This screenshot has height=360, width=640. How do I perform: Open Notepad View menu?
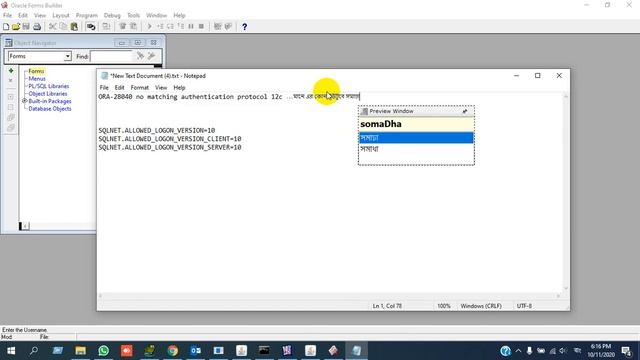pyautogui.click(x=161, y=87)
